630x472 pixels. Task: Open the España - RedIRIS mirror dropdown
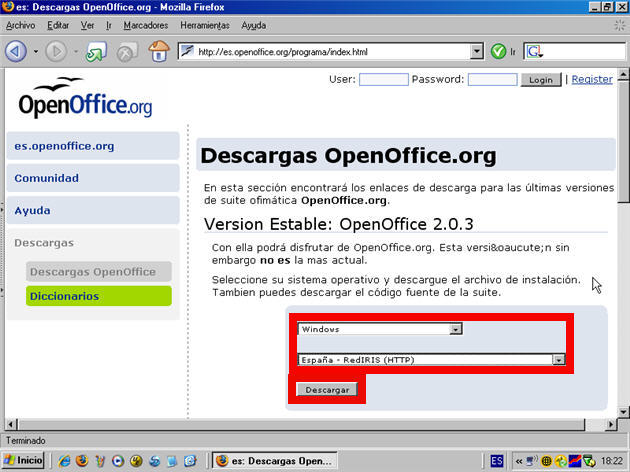click(x=559, y=359)
